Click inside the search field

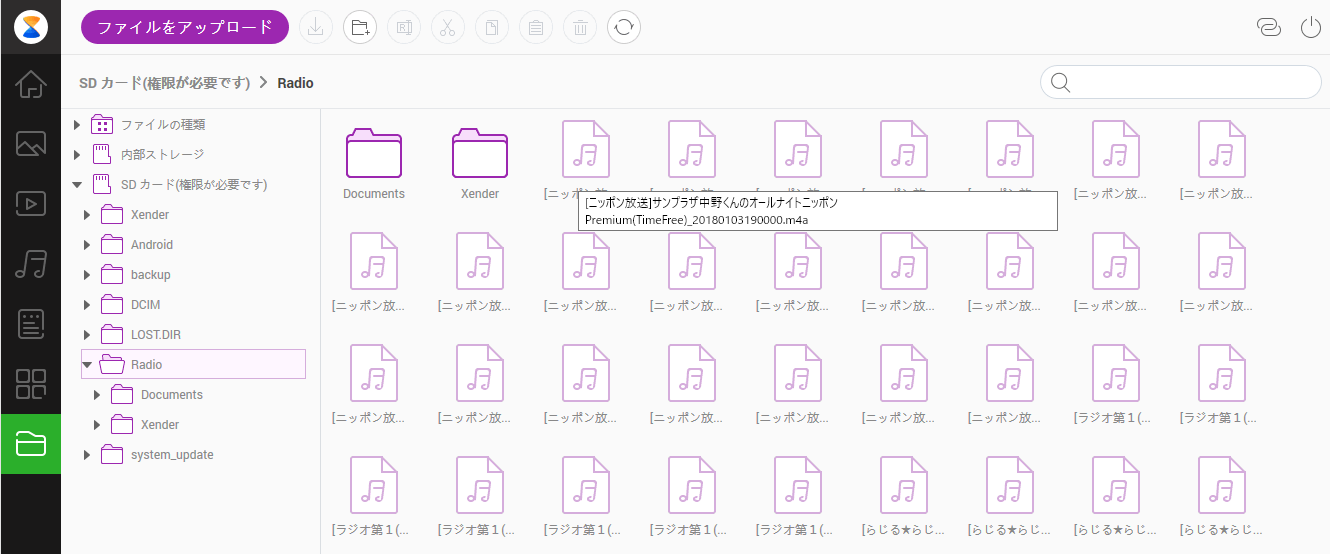[x=1181, y=82]
